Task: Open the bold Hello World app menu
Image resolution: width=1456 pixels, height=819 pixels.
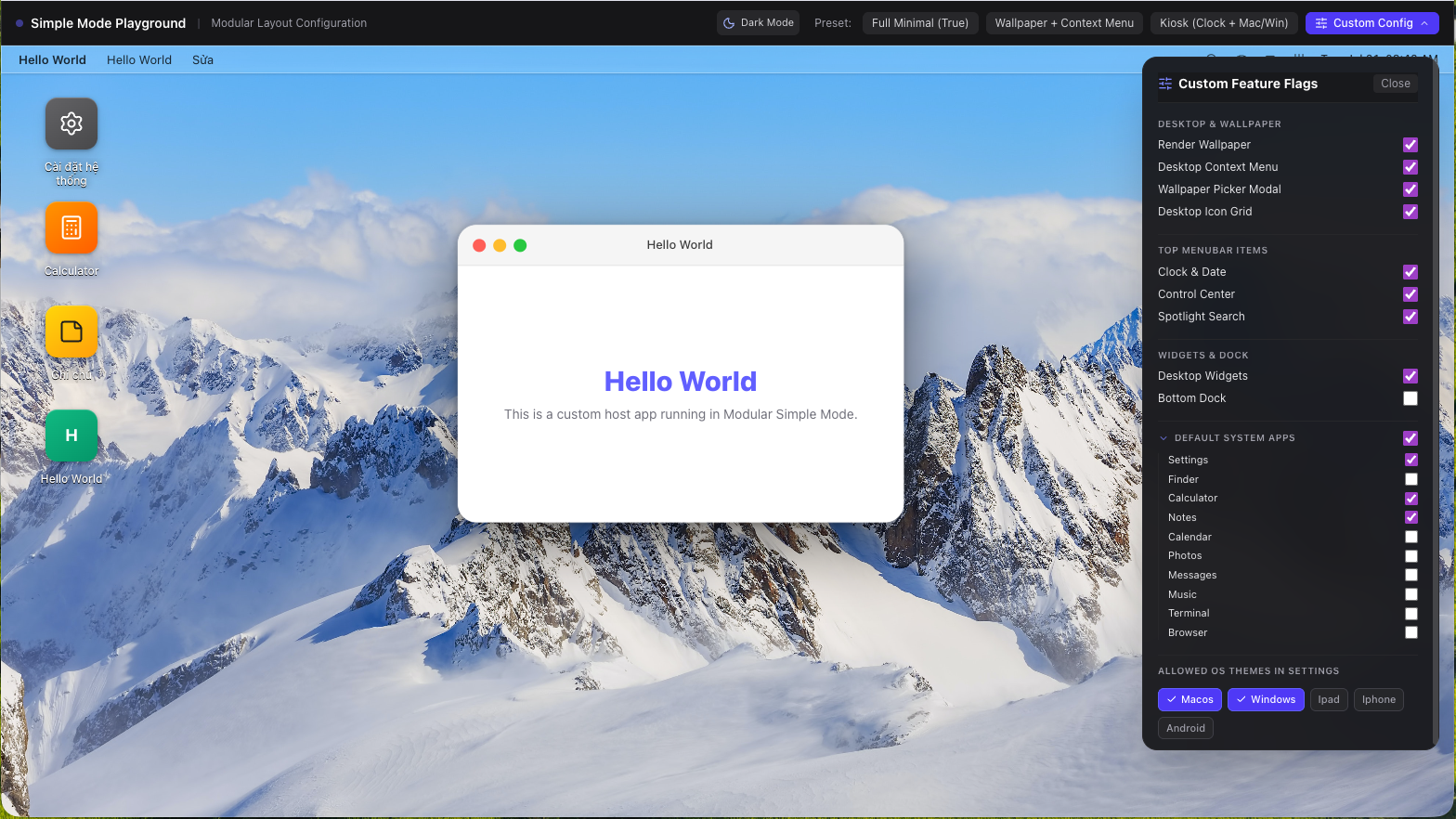Action: pyautogui.click(x=52, y=59)
